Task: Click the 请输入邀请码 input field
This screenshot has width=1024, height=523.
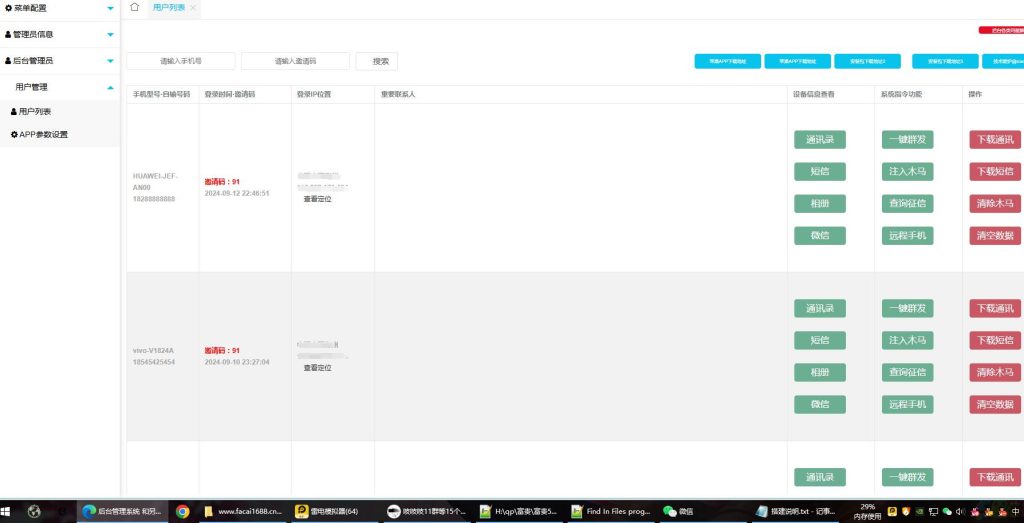Action: [295, 61]
